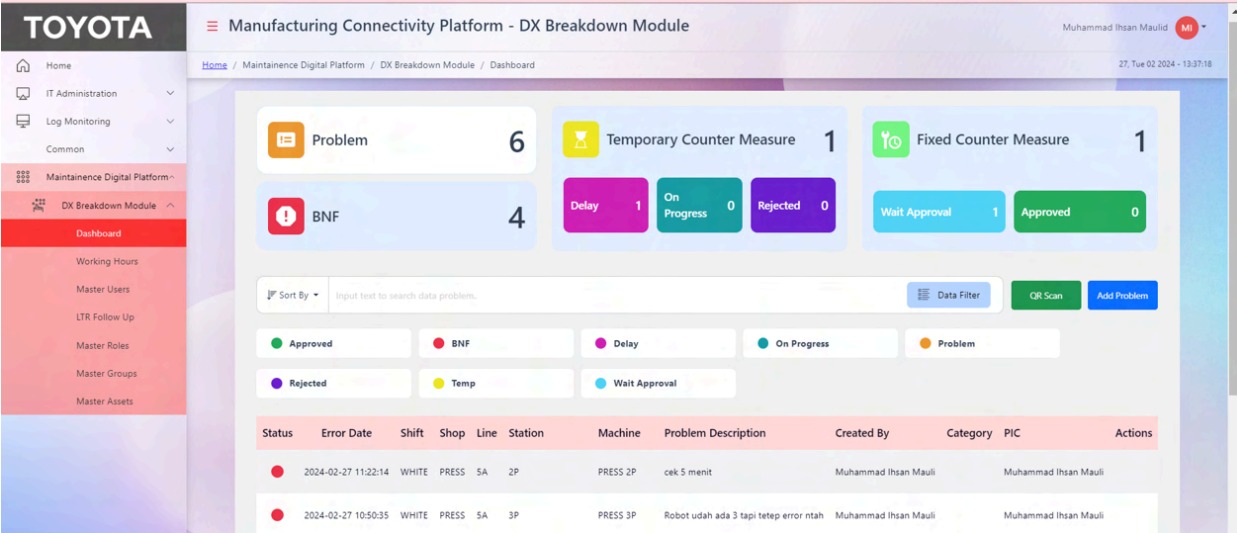Toggle the BNF status legend filter

point(496,343)
